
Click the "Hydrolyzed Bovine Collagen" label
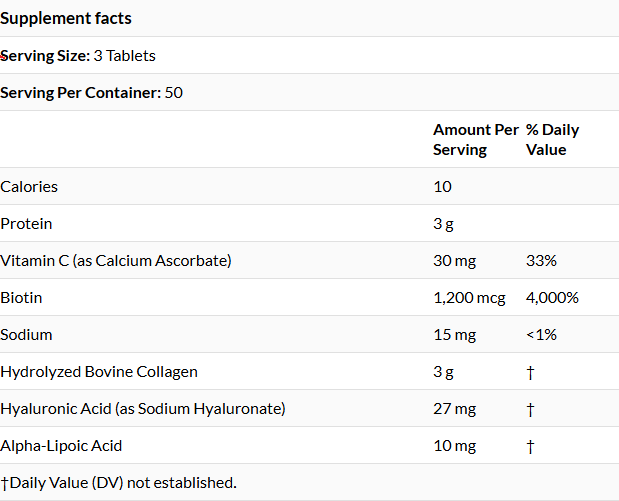point(99,372)
